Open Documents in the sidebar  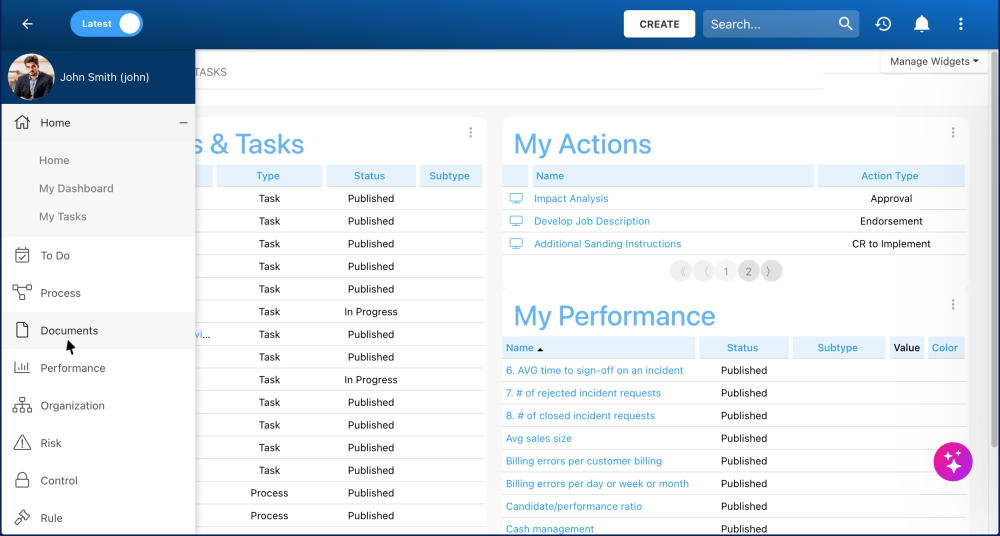click(x=69, y=331)
